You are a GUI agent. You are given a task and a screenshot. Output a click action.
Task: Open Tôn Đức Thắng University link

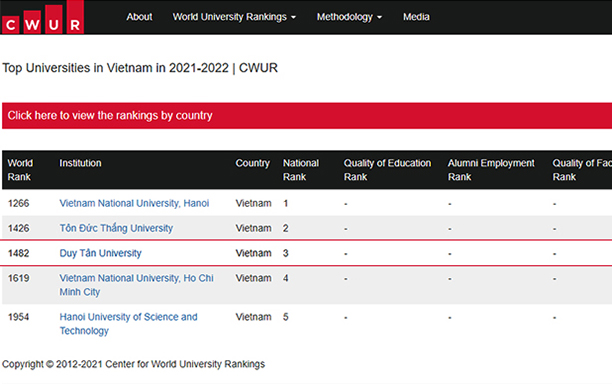tap(116, 228)
